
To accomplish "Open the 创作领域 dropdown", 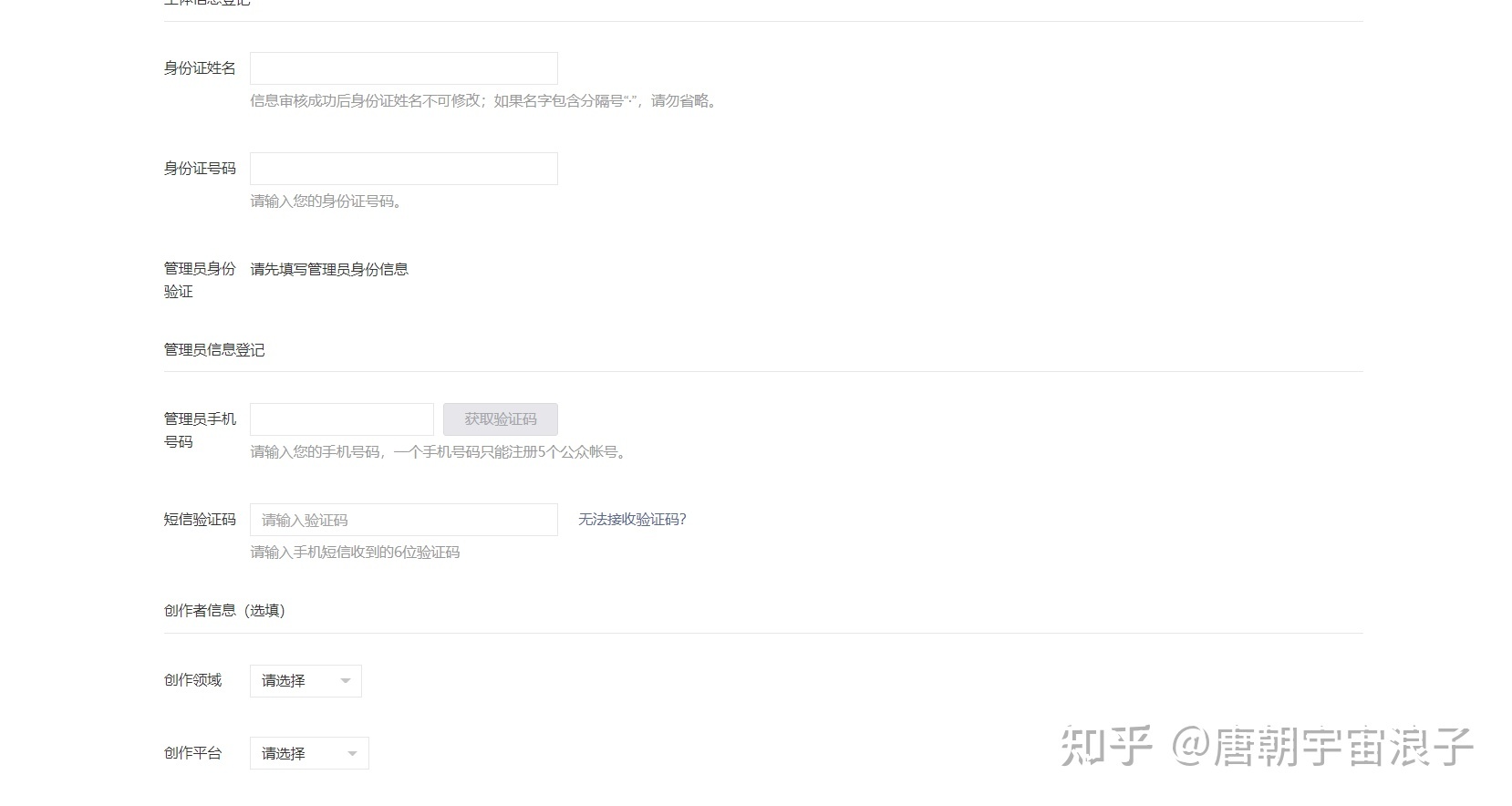I will coord(306,681).
